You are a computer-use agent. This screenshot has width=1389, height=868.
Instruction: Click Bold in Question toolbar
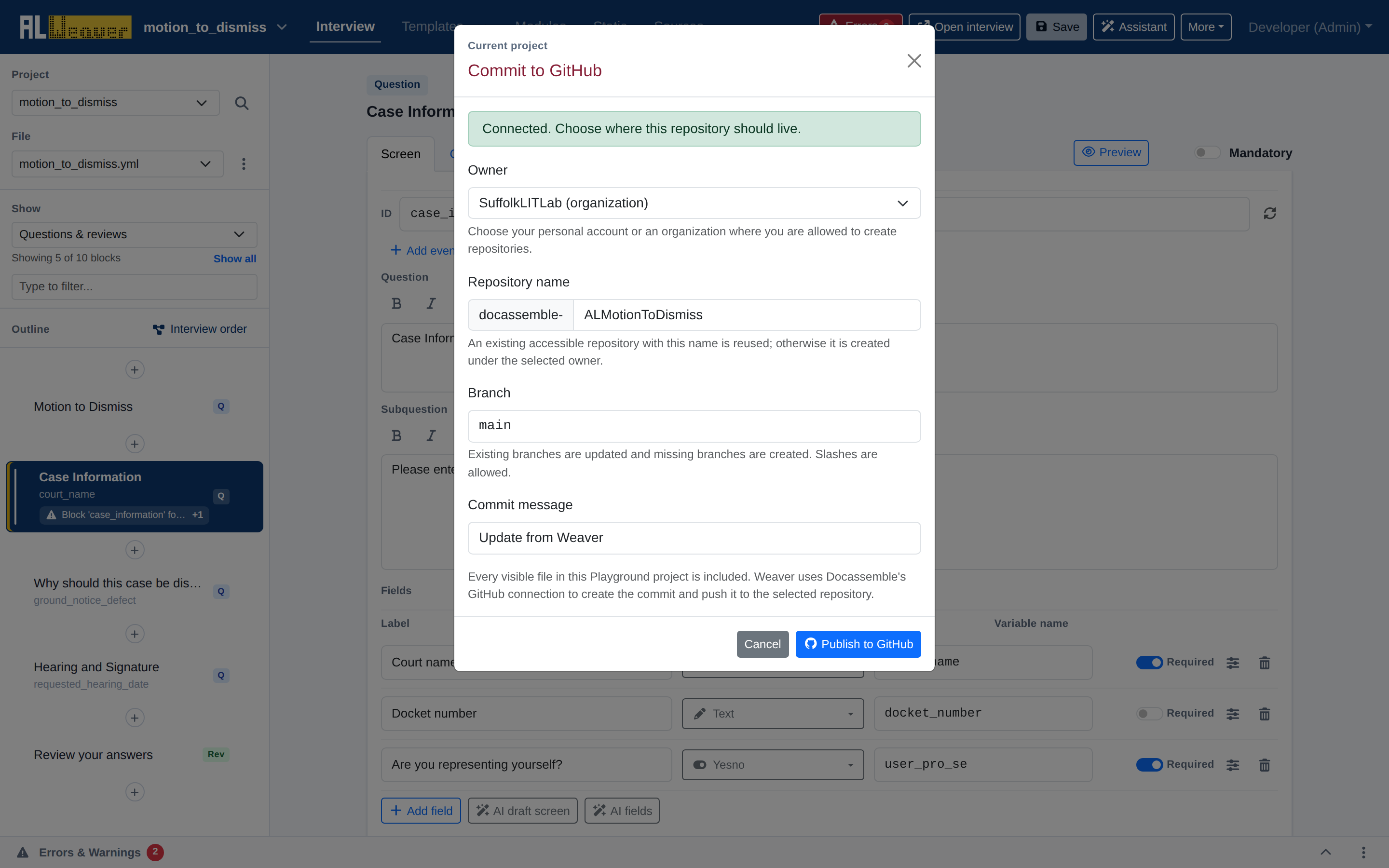pos(396,304)
